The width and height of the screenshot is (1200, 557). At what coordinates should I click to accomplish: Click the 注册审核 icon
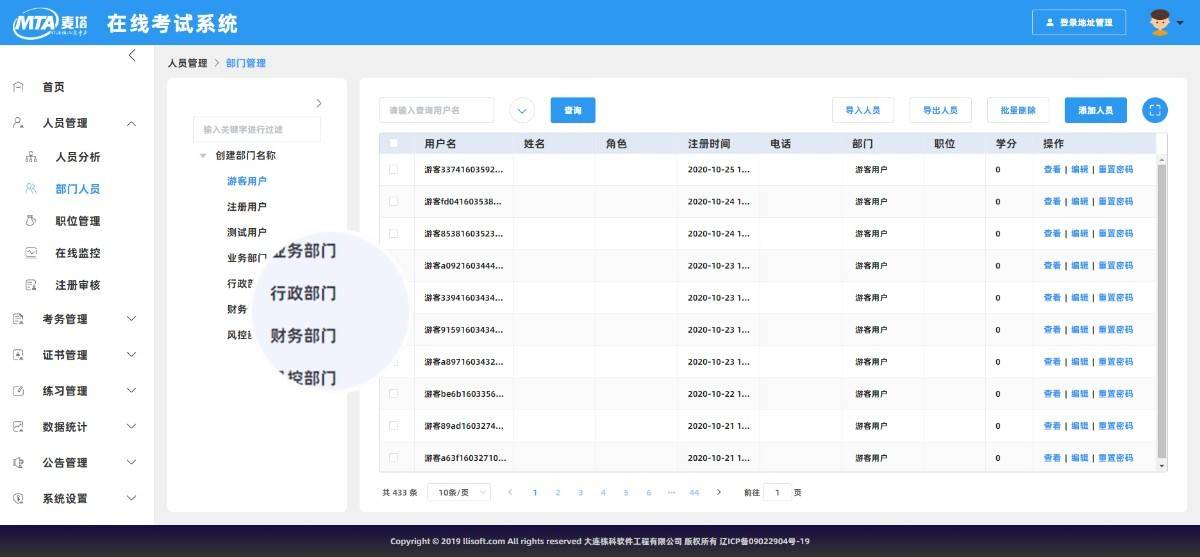point(31,285)
